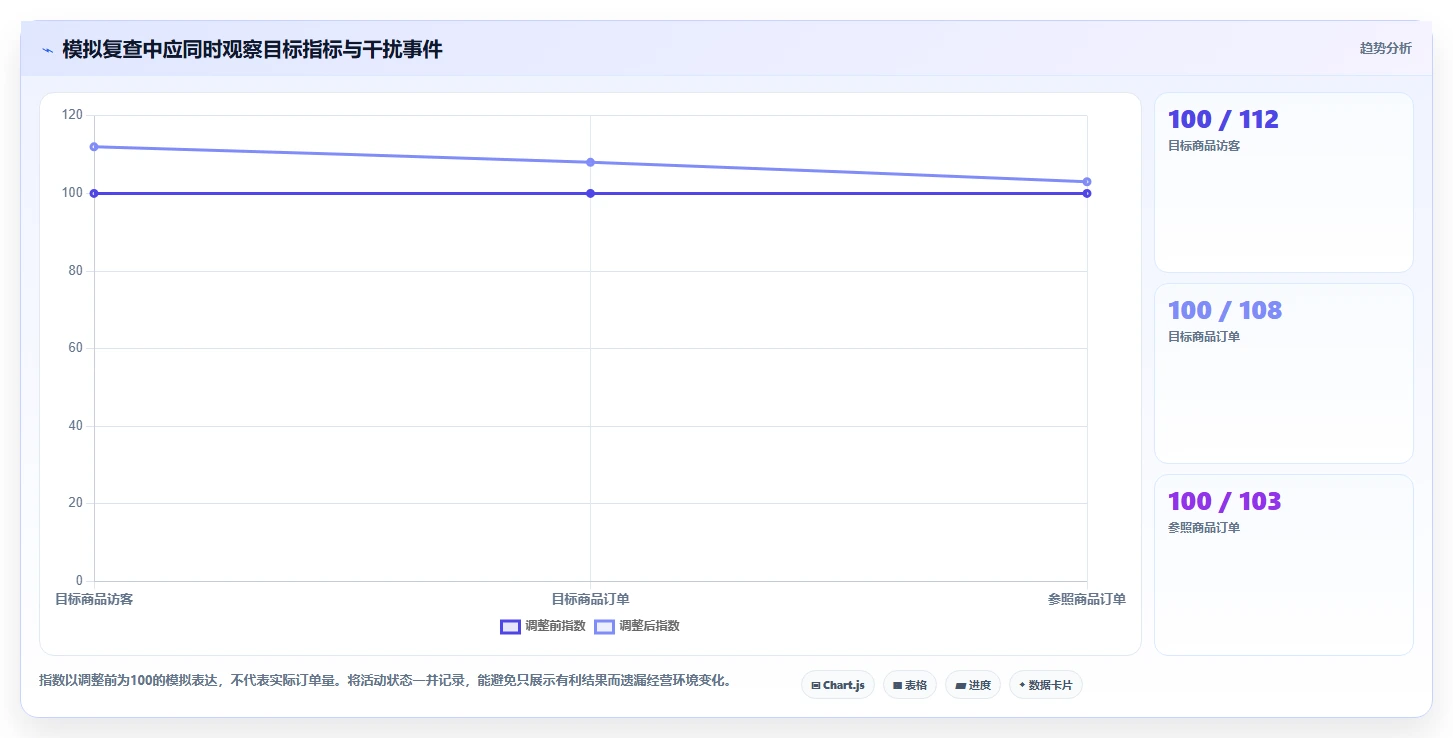This screenshot has width=1453, height=738.
Task: Click the 调整后指数 point at 目标商品访客
Action: [x=94, y=147]
